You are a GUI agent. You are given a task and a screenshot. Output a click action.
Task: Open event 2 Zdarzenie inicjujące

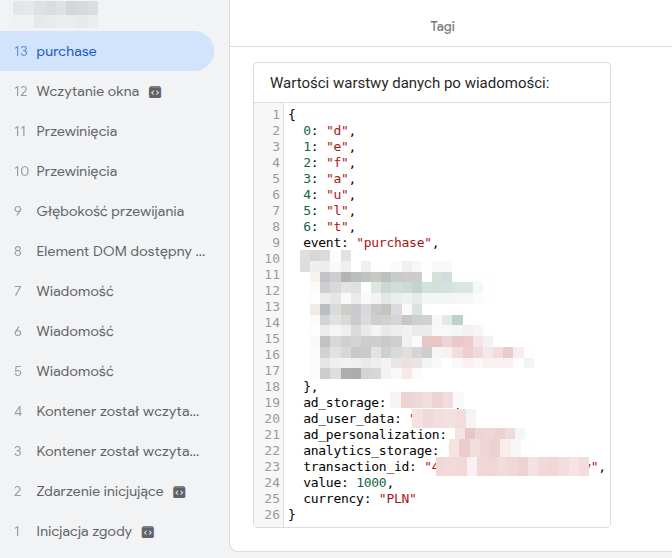tap(100, 491)
